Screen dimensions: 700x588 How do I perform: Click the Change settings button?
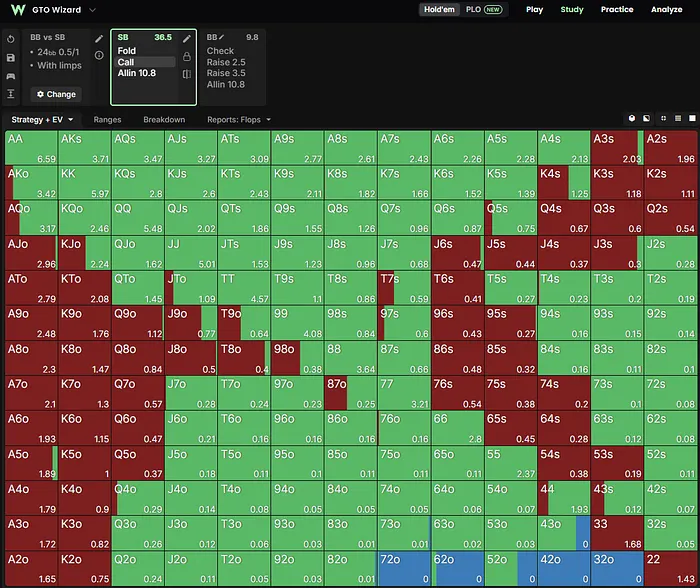point(56,94)
